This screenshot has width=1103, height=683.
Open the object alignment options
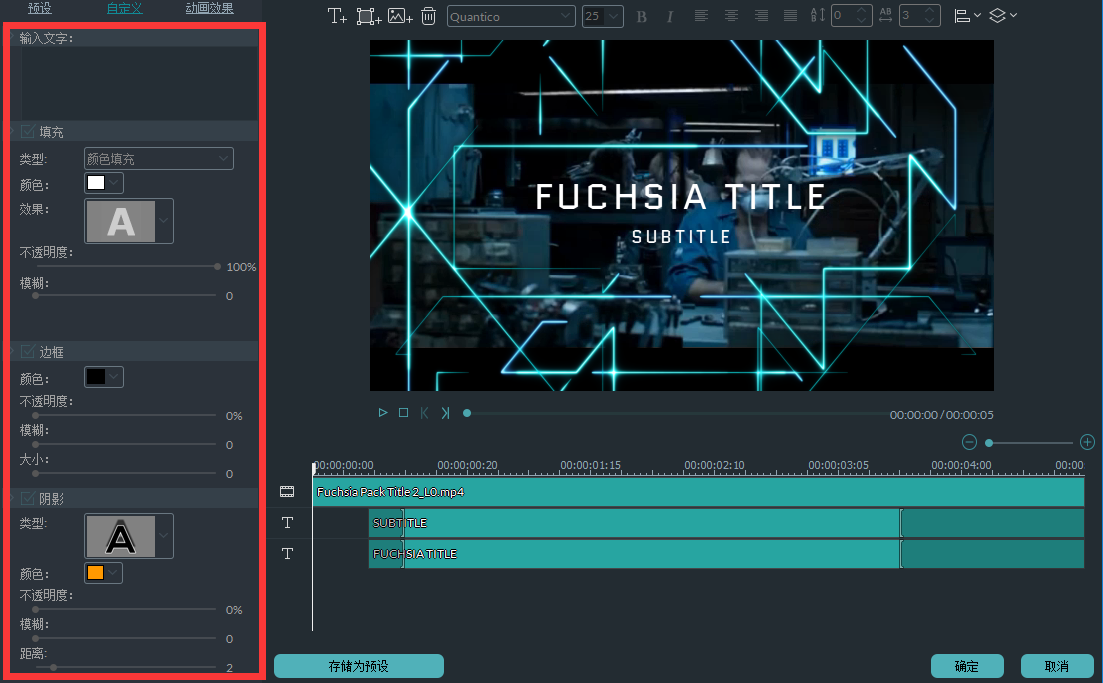point(967,15)
